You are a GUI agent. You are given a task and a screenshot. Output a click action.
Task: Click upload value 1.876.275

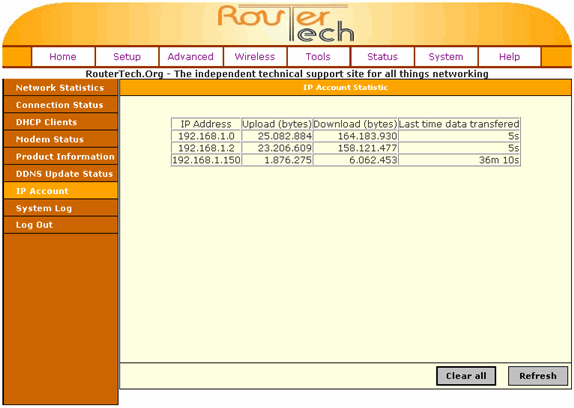pos(277,160)
